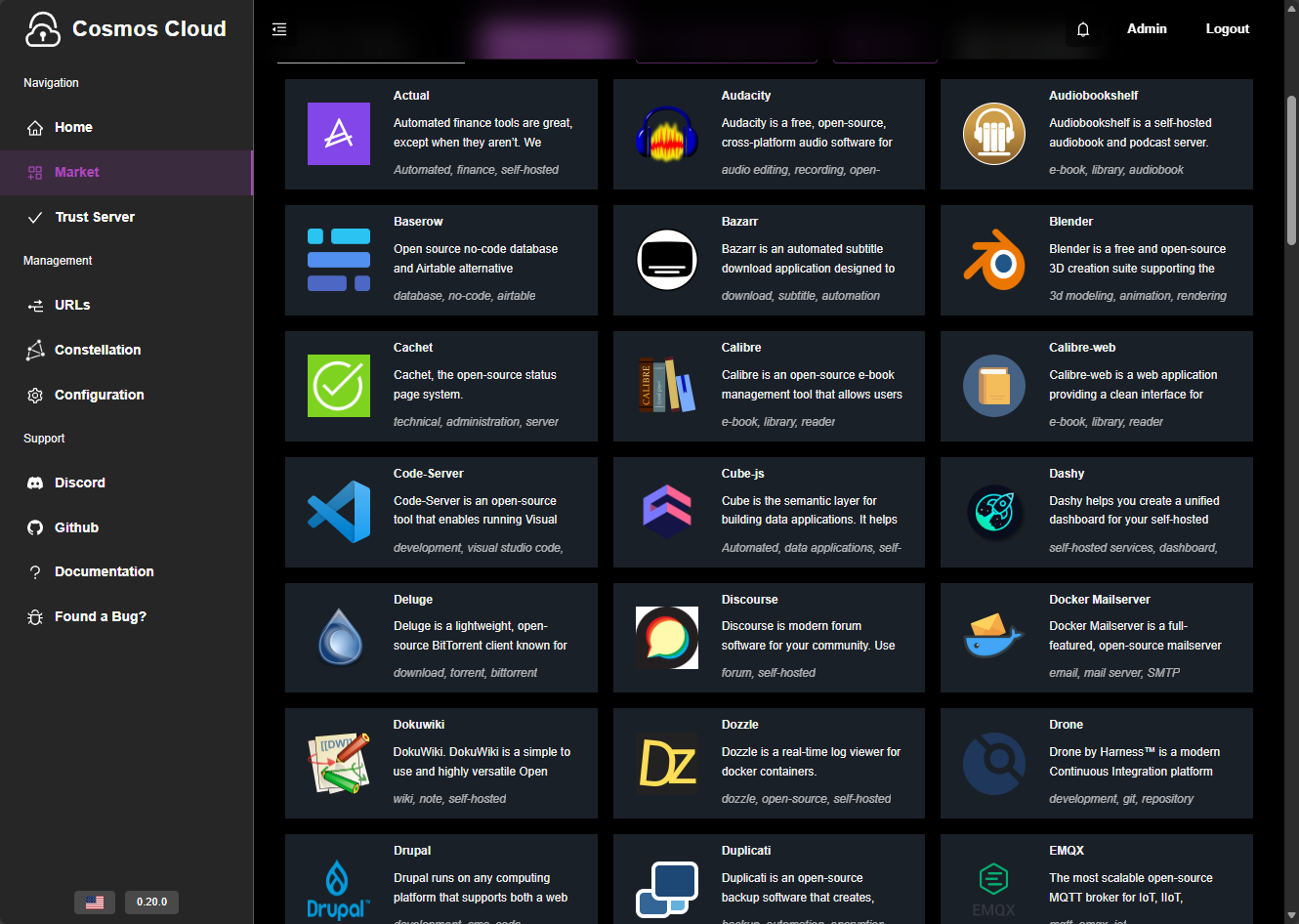The height and width of the screenshot is (924, 1299).
Task: Click the Audacity headphones logo
Action: click(x=667, y=134)
